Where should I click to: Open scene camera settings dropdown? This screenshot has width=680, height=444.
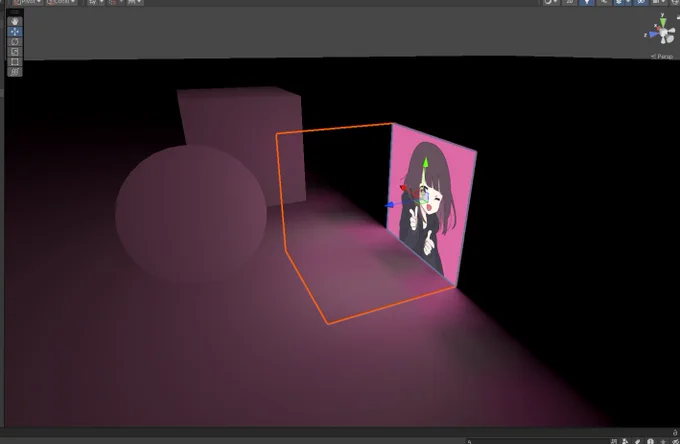click(x=659, y=2)
